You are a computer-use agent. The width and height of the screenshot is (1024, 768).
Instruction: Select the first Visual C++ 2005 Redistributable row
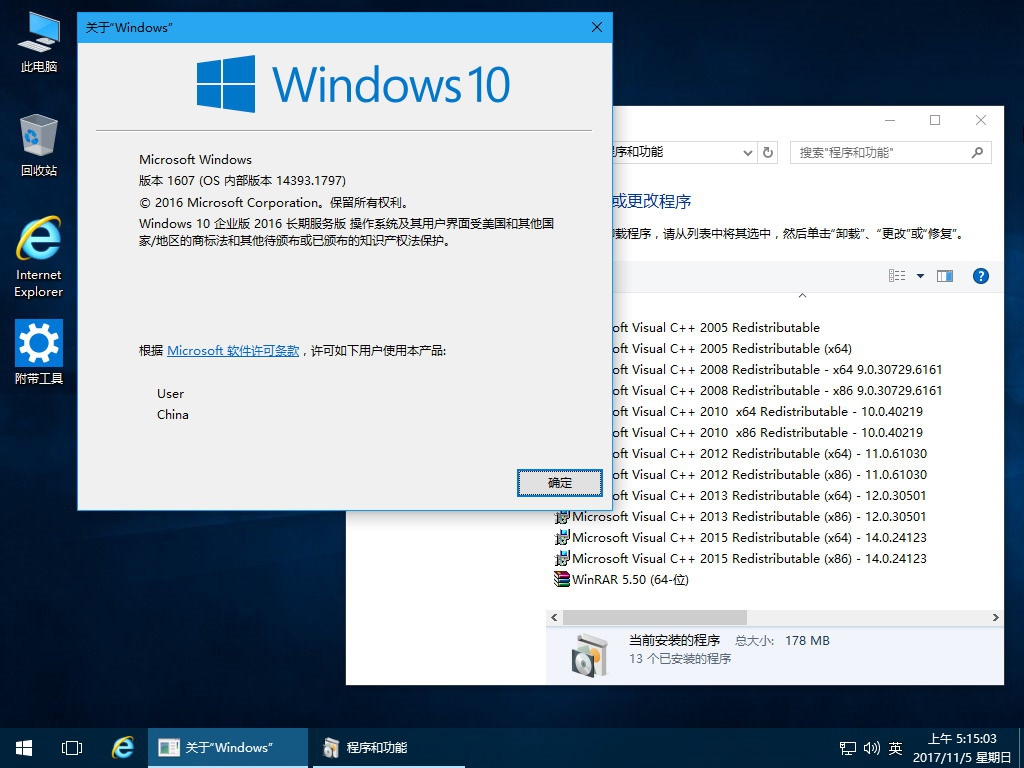point(716,328)
